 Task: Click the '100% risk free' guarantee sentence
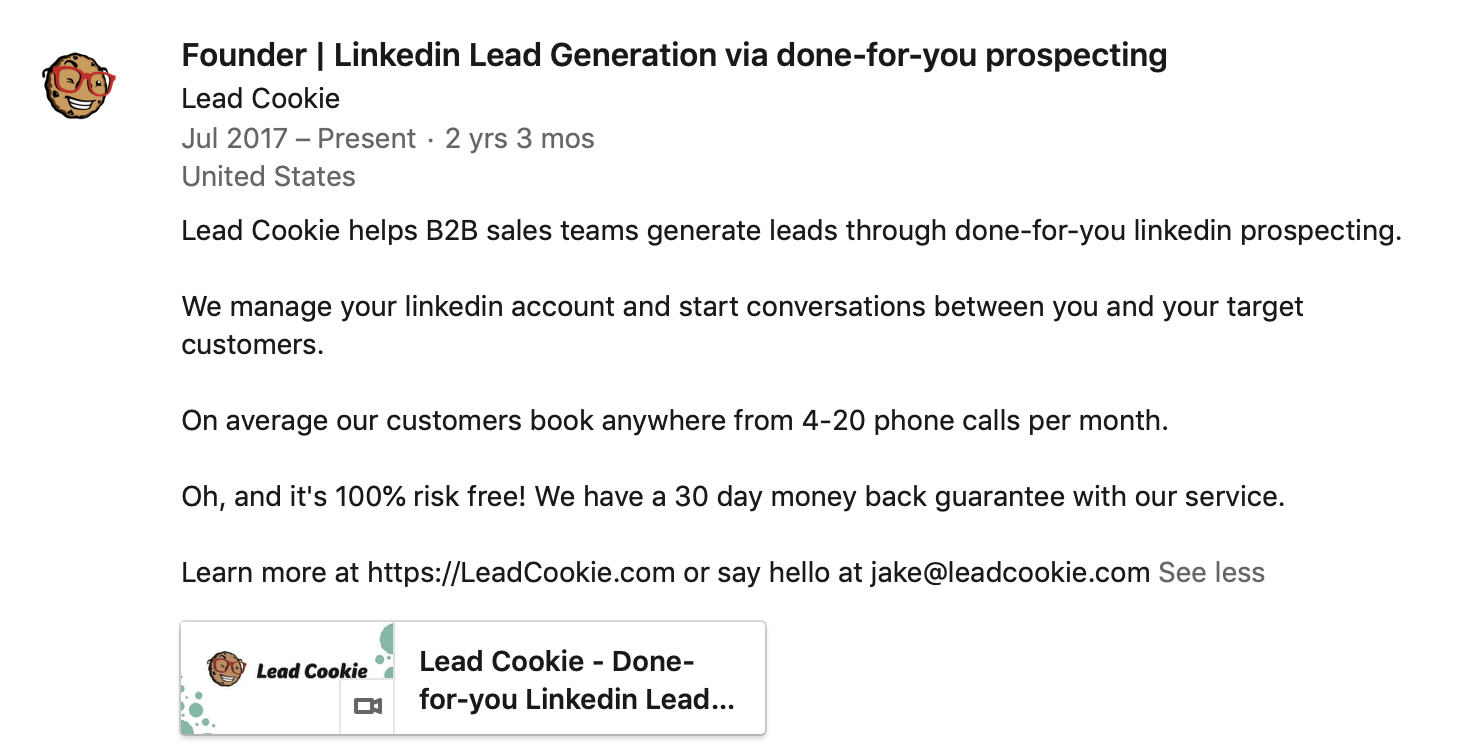[732, 497]
